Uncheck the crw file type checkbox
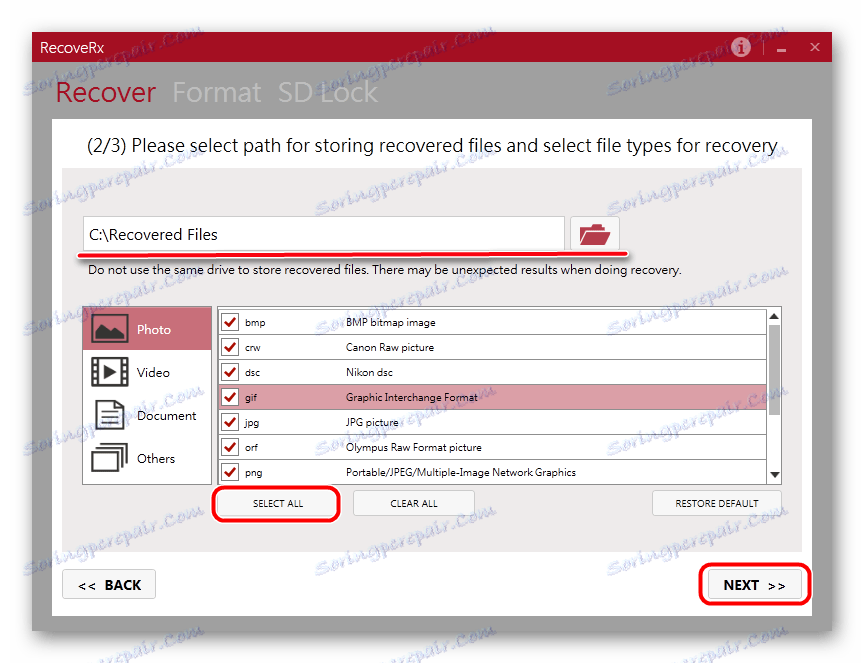The width and height of the screenshot is (864, 663). point(230,347)
